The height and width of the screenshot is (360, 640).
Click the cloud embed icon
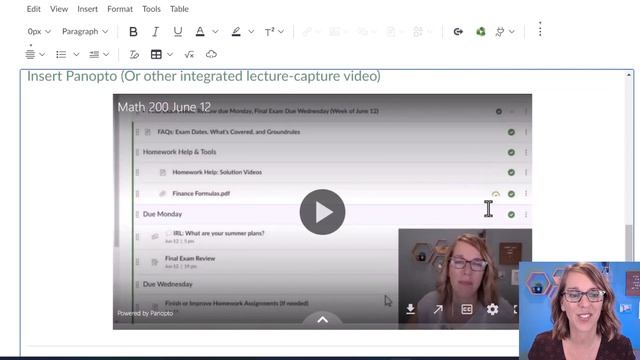[x=211, y=54]
